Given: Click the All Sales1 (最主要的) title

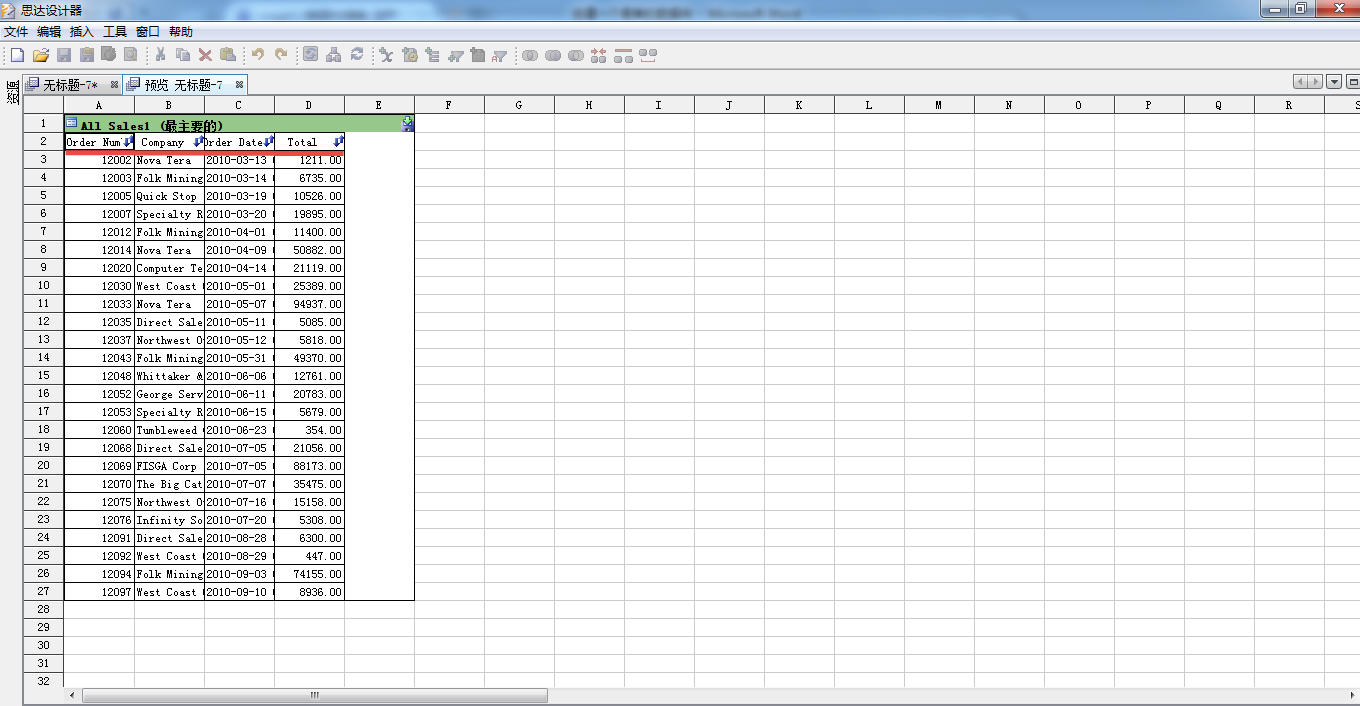Looking at the screenshot, I should (x=152, y=125).
